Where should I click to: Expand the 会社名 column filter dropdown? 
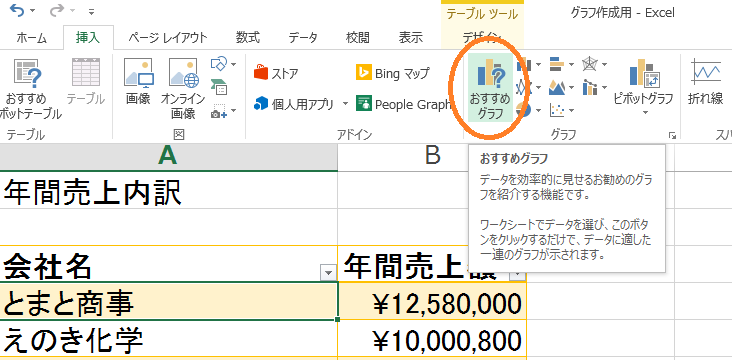coord(329,272)
